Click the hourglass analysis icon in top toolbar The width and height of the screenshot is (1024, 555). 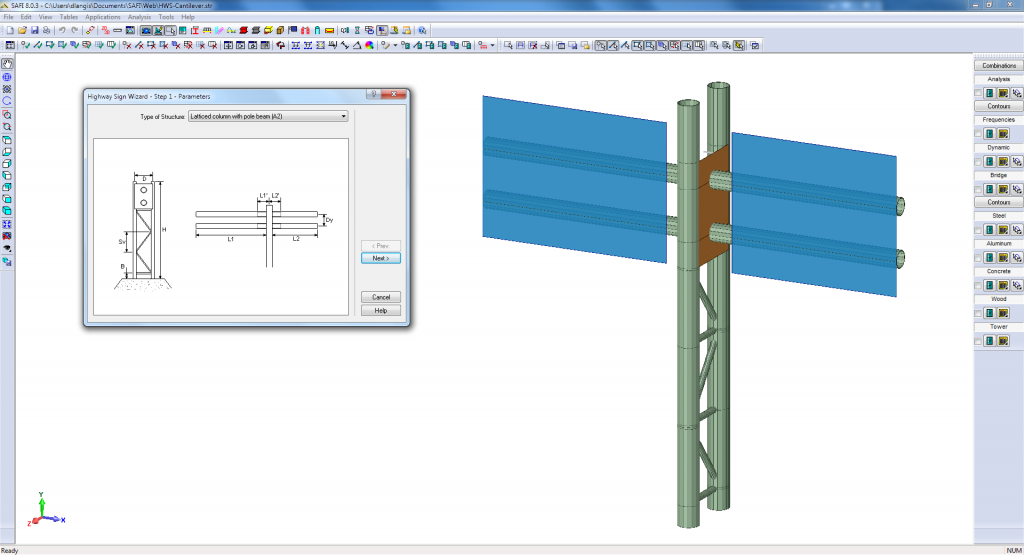point(357,31)
